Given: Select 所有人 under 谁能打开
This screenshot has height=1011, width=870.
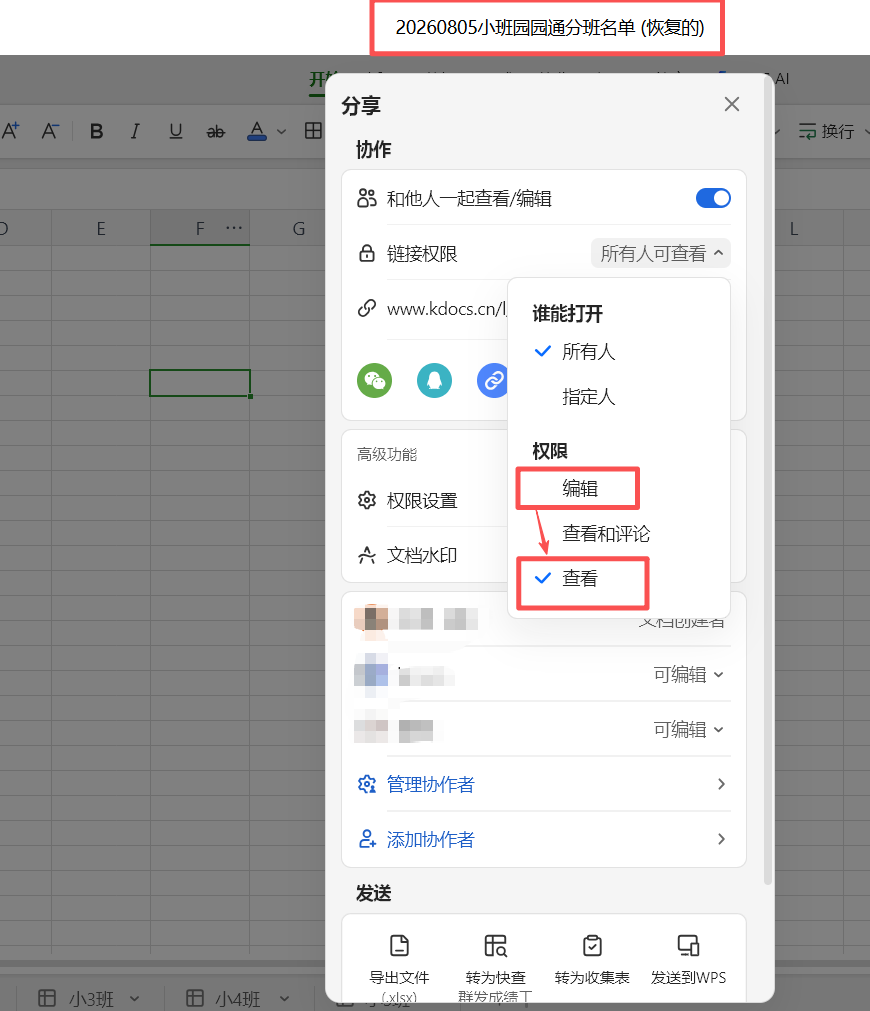Looking at the screenshot, I should click(x=588, y=351).
